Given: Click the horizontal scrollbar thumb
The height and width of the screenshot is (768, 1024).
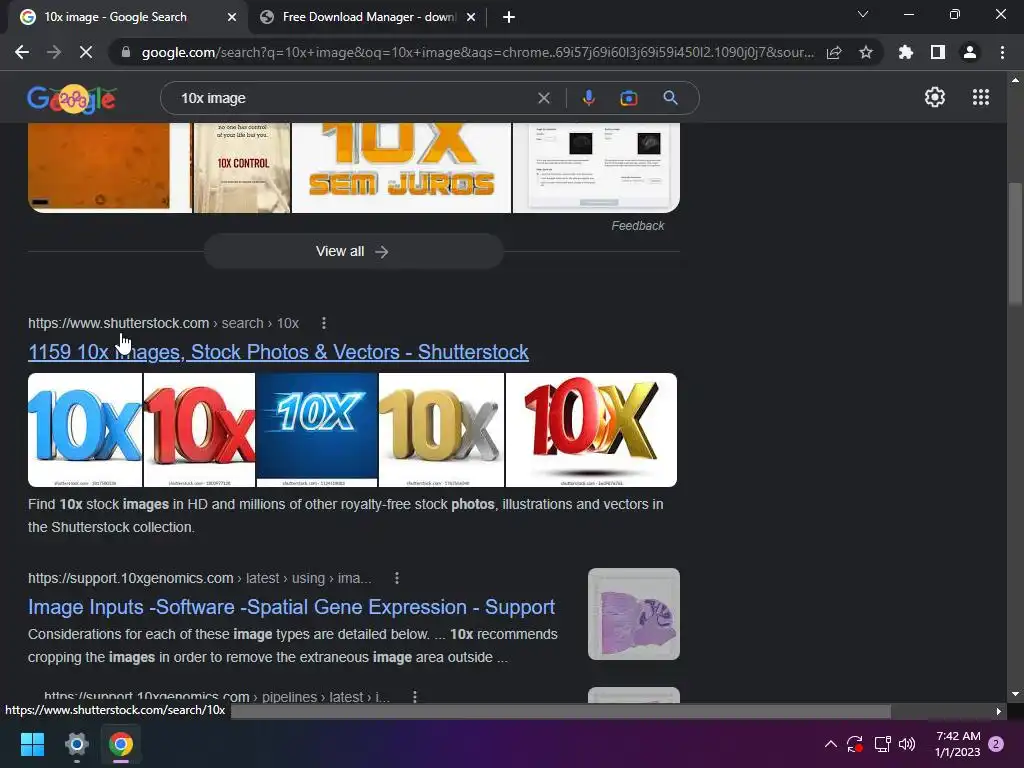Looking at the screenshot, I should coord(561,711).
